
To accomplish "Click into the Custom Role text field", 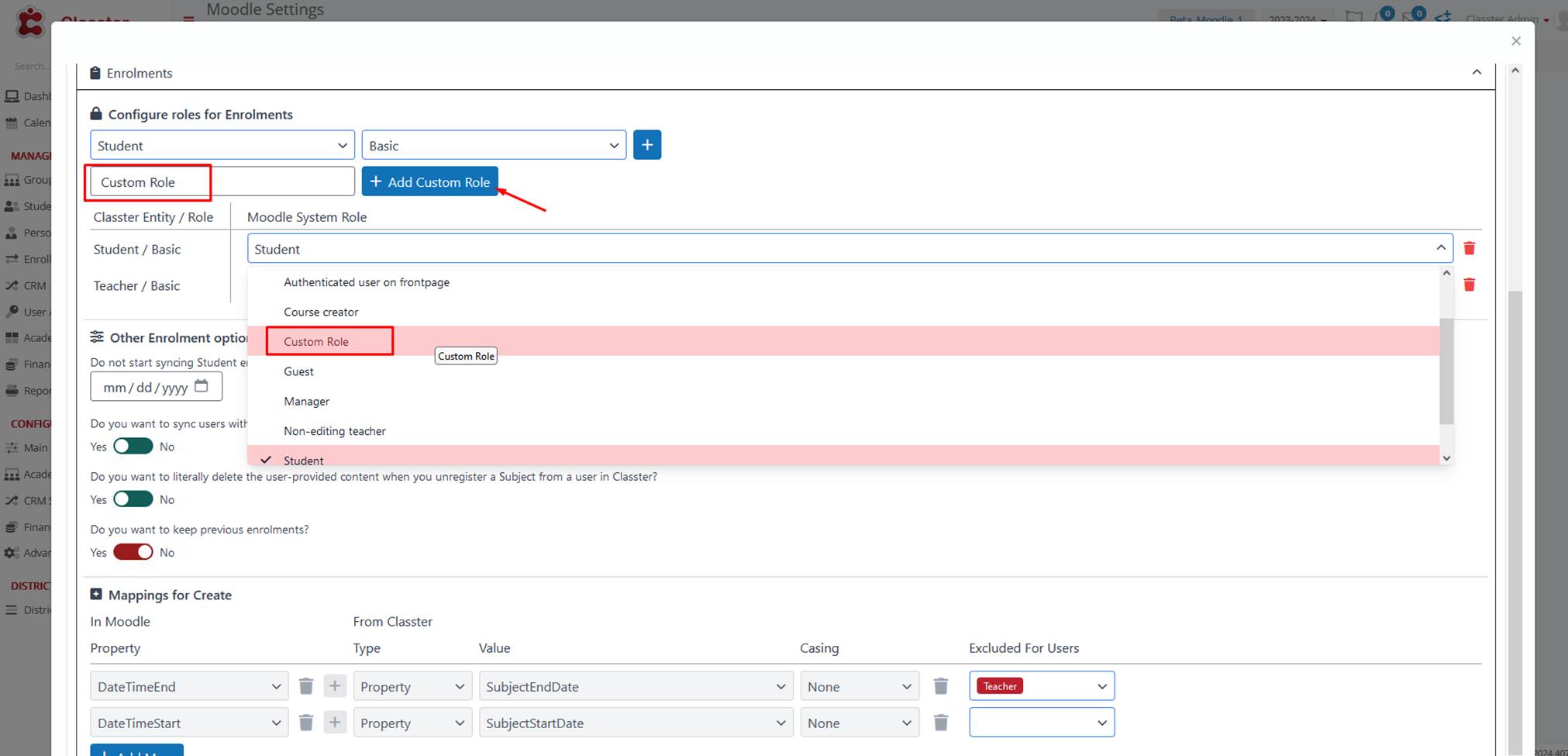I will 222,181.
